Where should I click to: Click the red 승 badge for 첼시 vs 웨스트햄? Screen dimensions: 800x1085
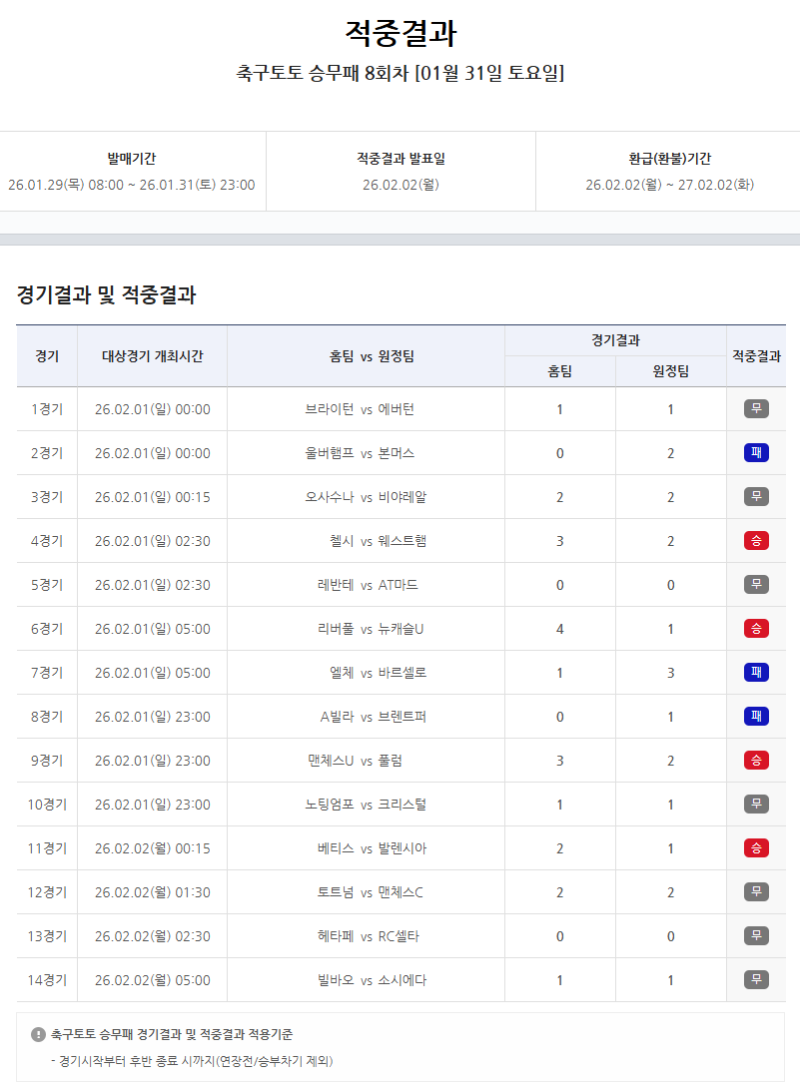(756, 541)
